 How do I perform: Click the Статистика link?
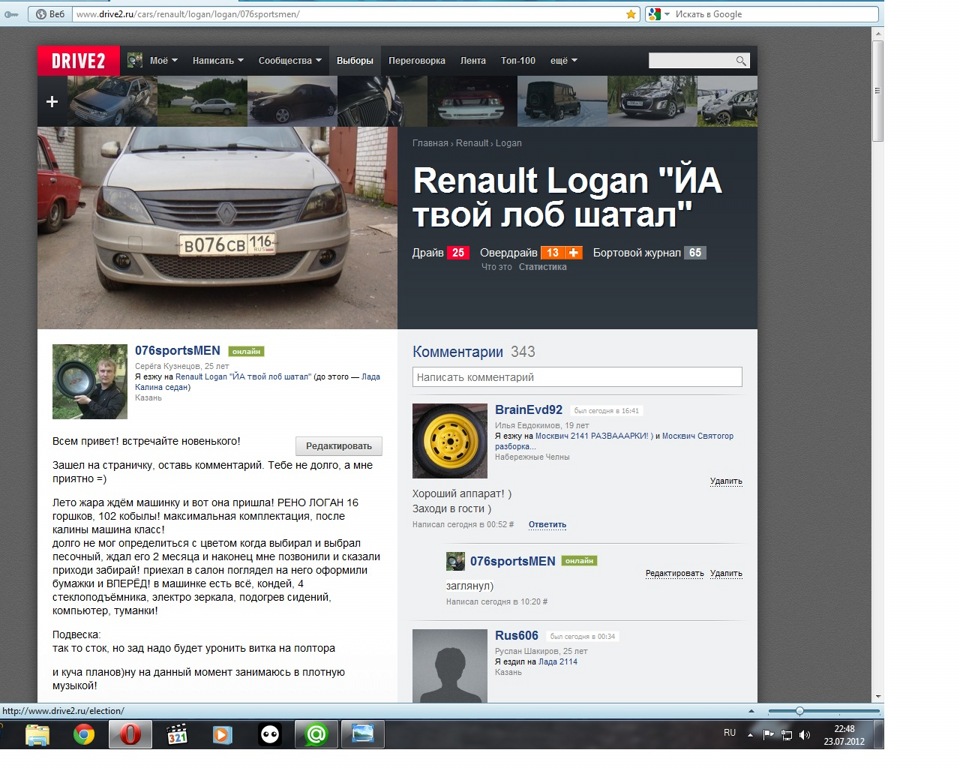(x=542, y=267)
